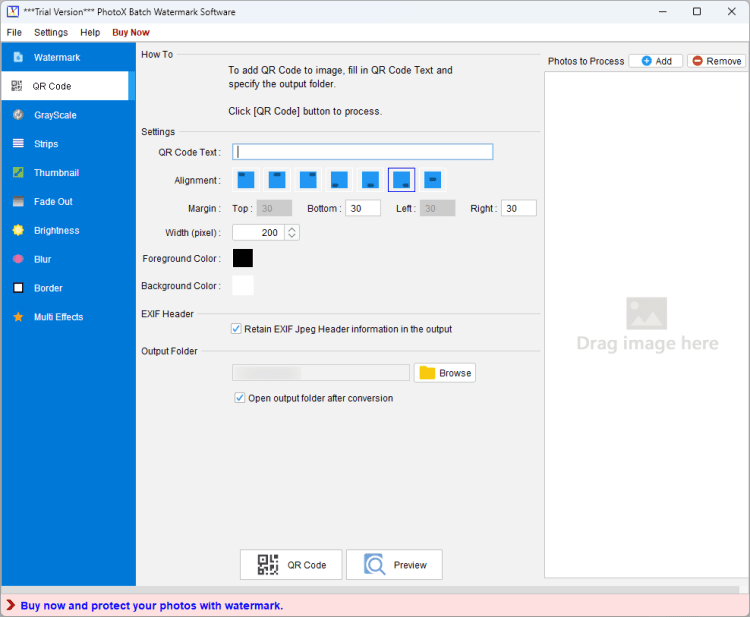Click the Right margin field
This screenshot has height=617, width=750.
[x=518, y=209]
